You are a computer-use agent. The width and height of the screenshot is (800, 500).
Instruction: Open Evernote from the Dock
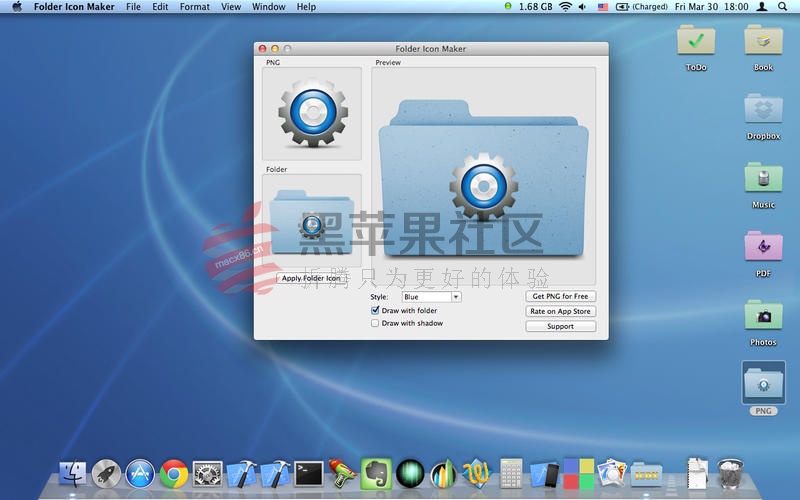tap(376, 473)
